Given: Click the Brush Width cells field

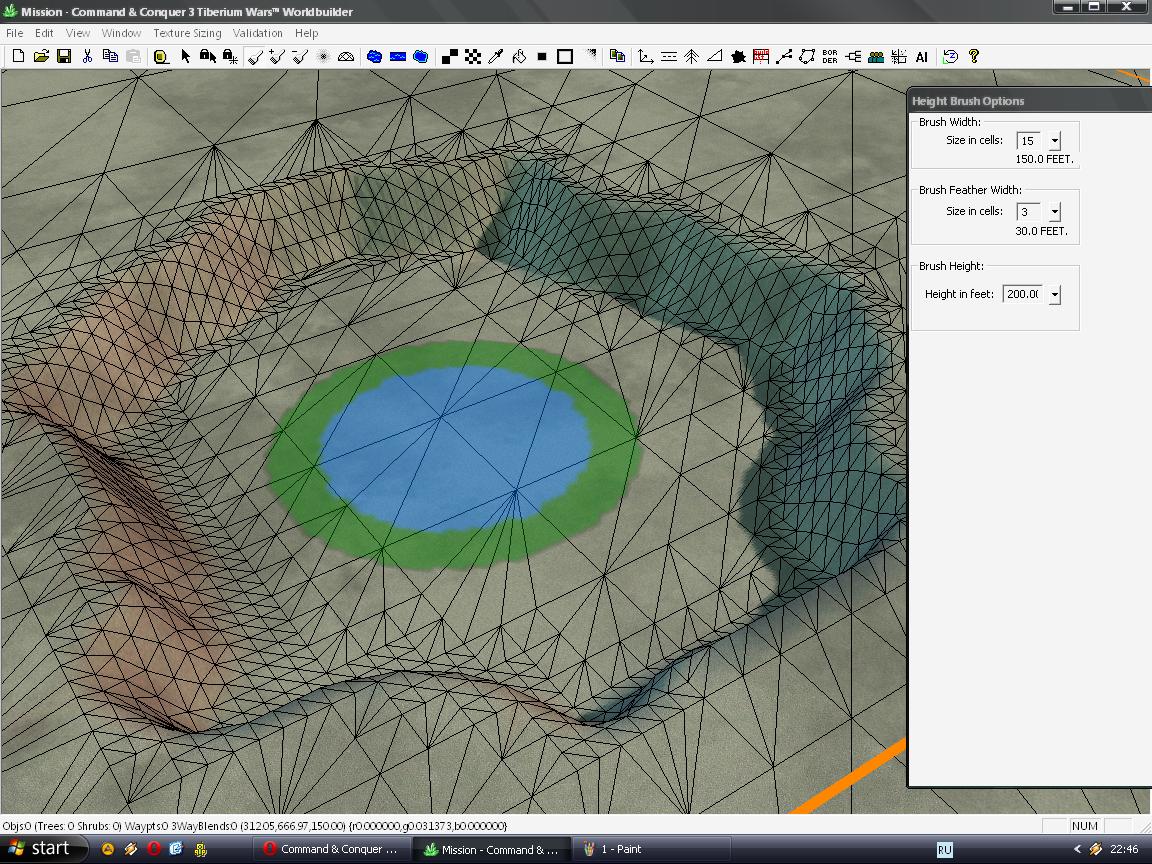Looking at the screenshot, I should click(x=1029, y=140).
